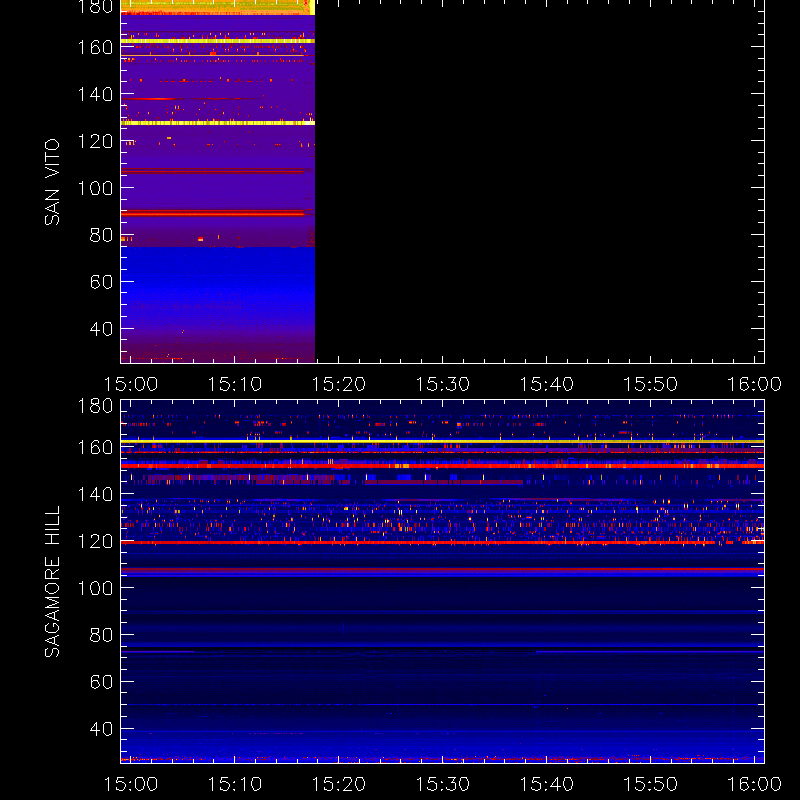This screenshot has width=800, height=800.
Task: Click 16:00 under the San Vito plot
Action: point(754,384)
